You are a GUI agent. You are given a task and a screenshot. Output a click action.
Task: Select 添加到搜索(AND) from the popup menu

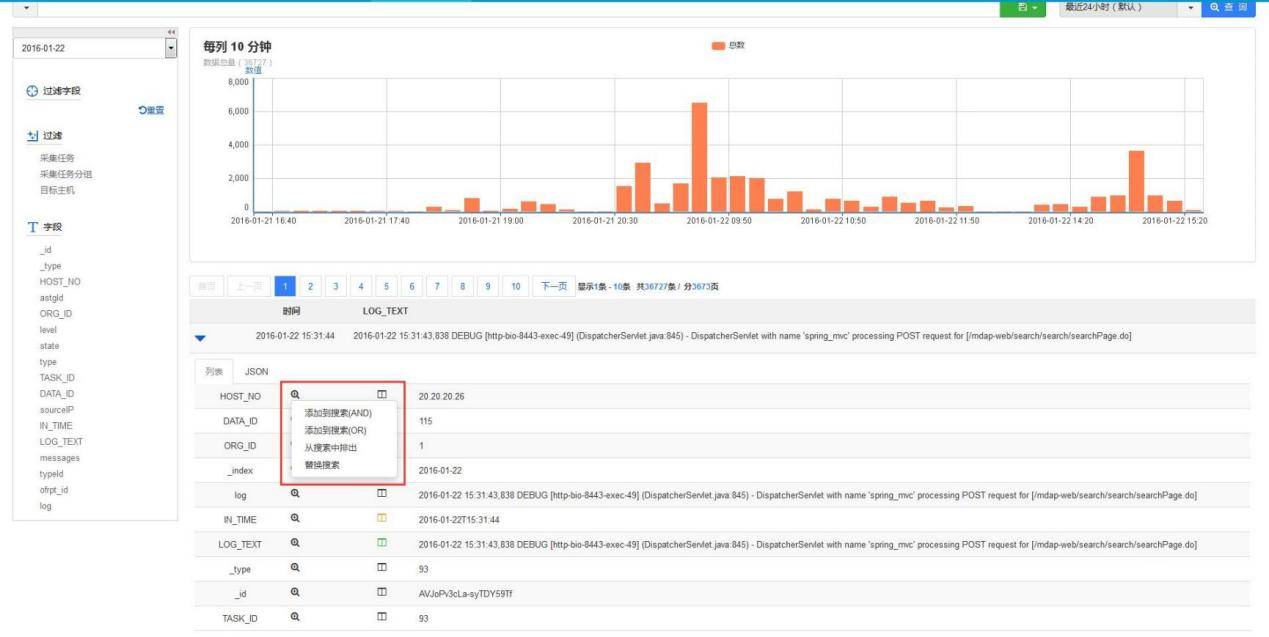338,413
